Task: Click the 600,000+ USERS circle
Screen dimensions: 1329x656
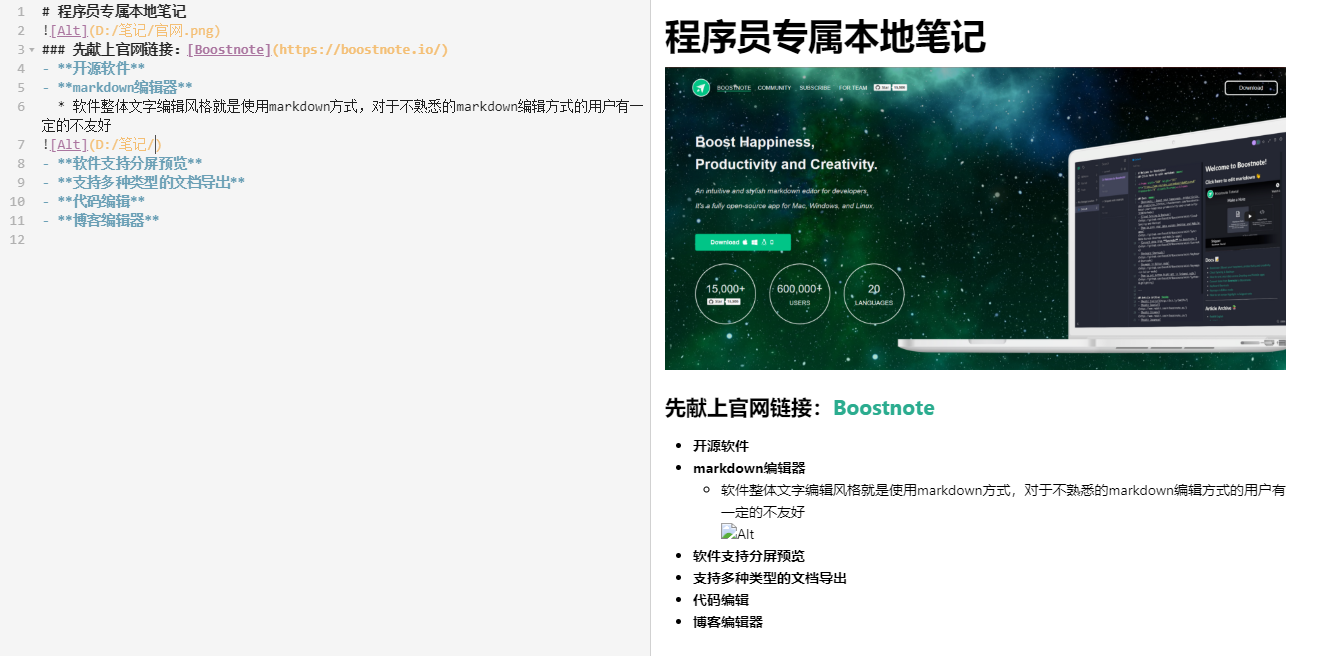Action: (798, 293)
